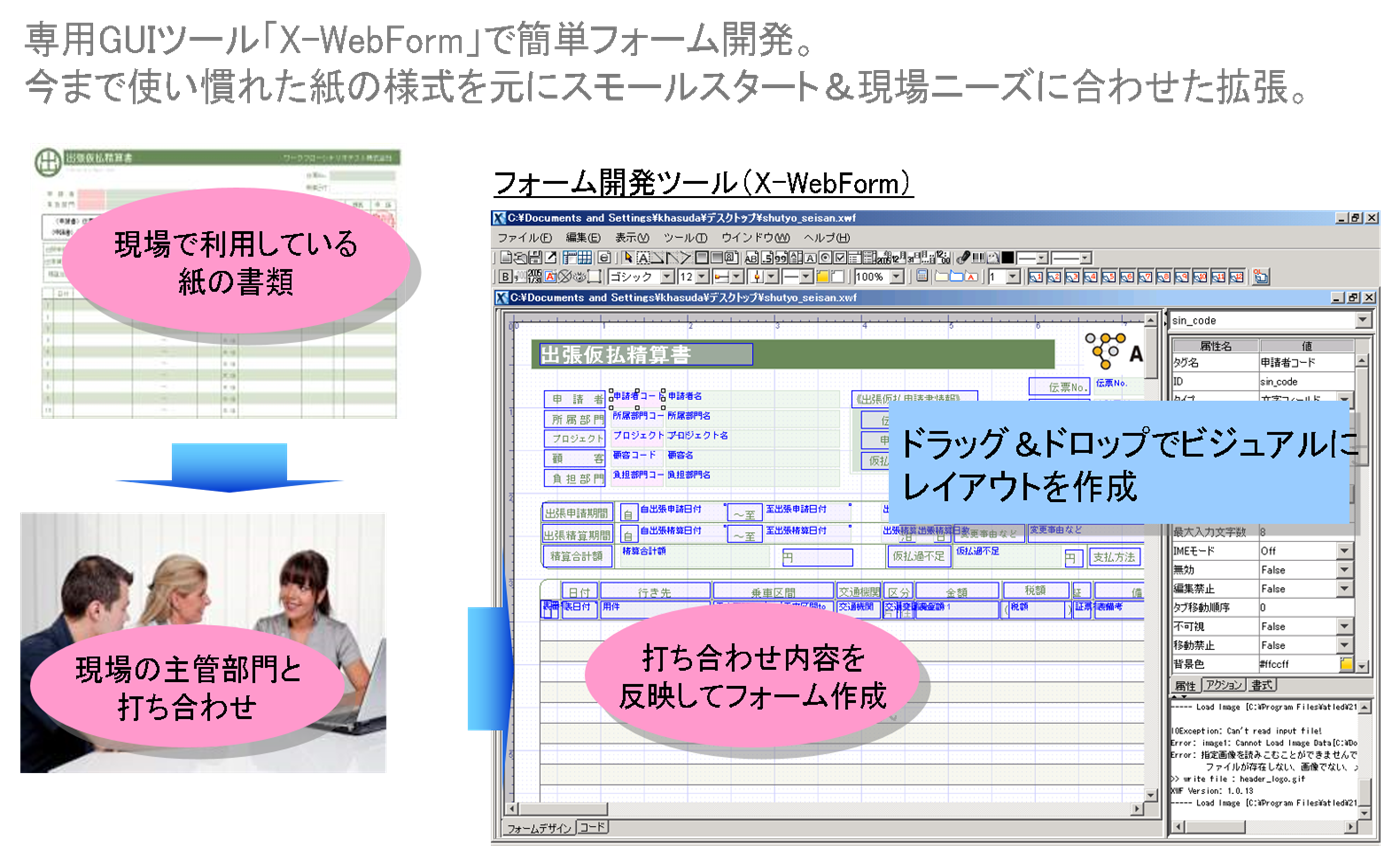
Task: Select the checkbox control tool
Action: click(x=840, y=258)
